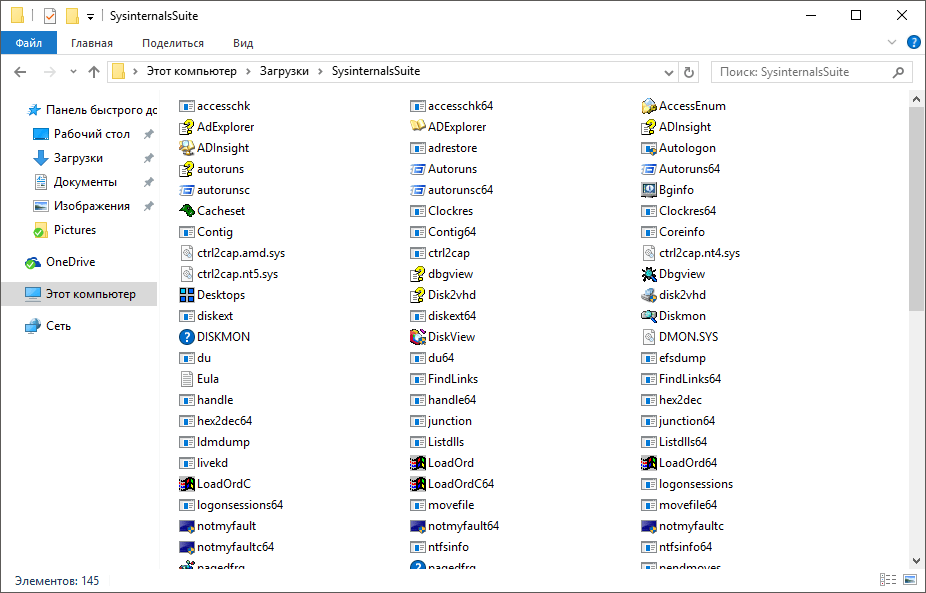Open the Главная ribbon tab

[x=92, y=43]
